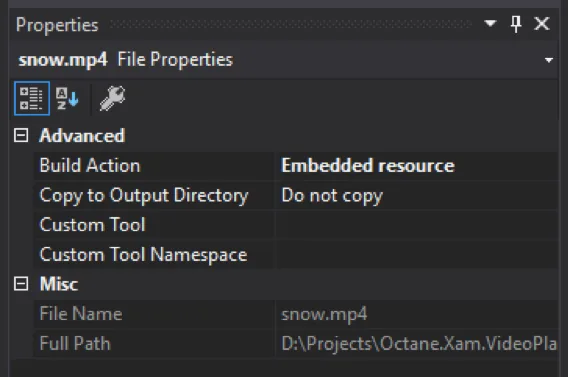Close the Properties panel

coord(542,24)
